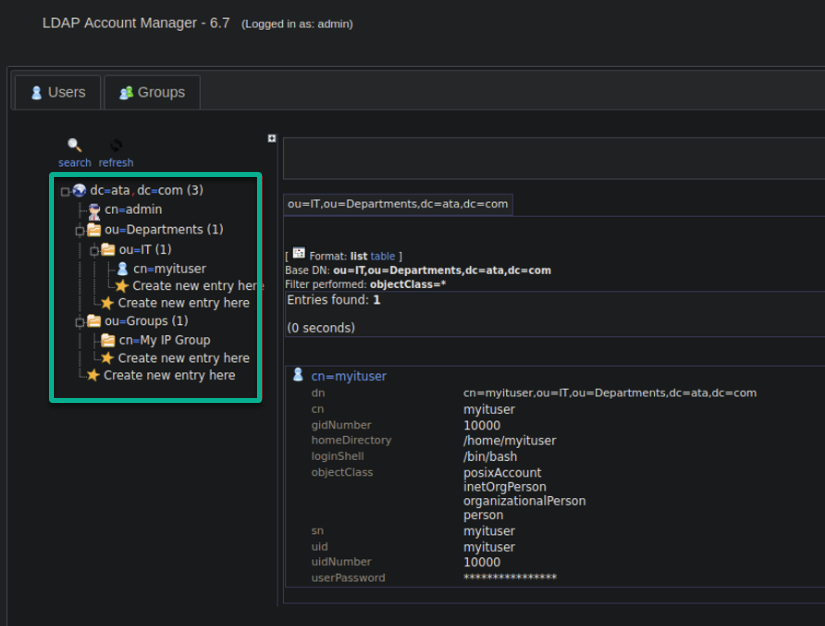
Task: Click the globe icon for dc=ata,dc=com
Action: (x=79, y=190)
